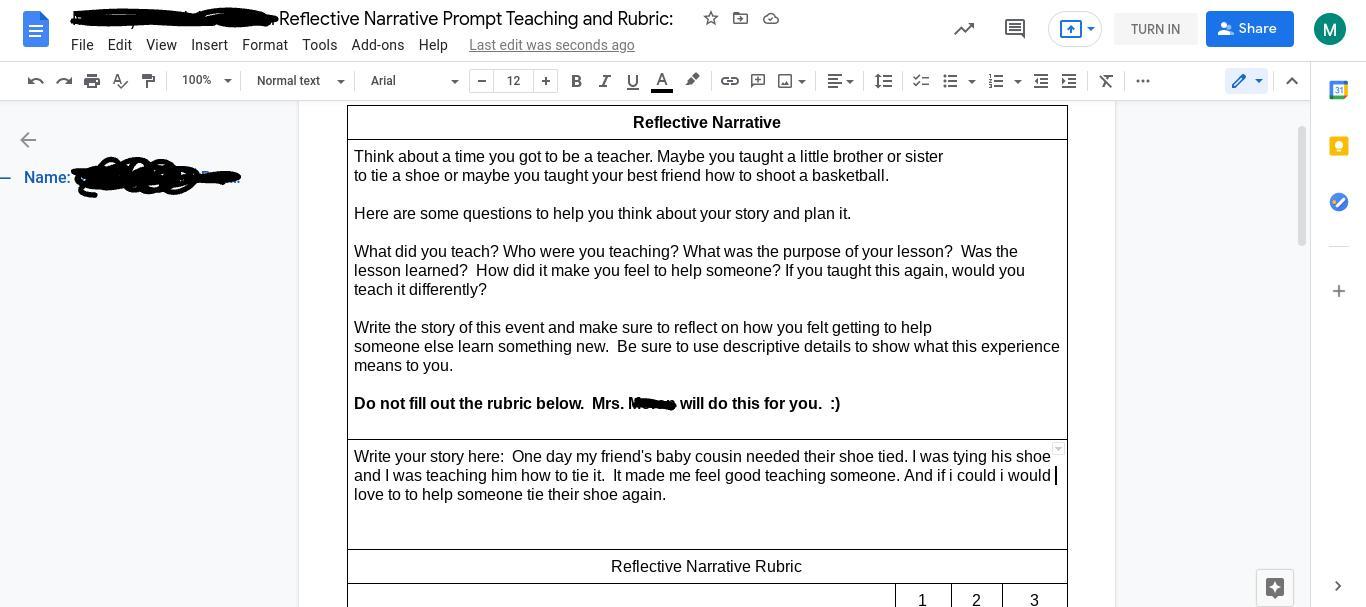Add a comment from toolbar

pyautogui.click(x=758, y=81)
